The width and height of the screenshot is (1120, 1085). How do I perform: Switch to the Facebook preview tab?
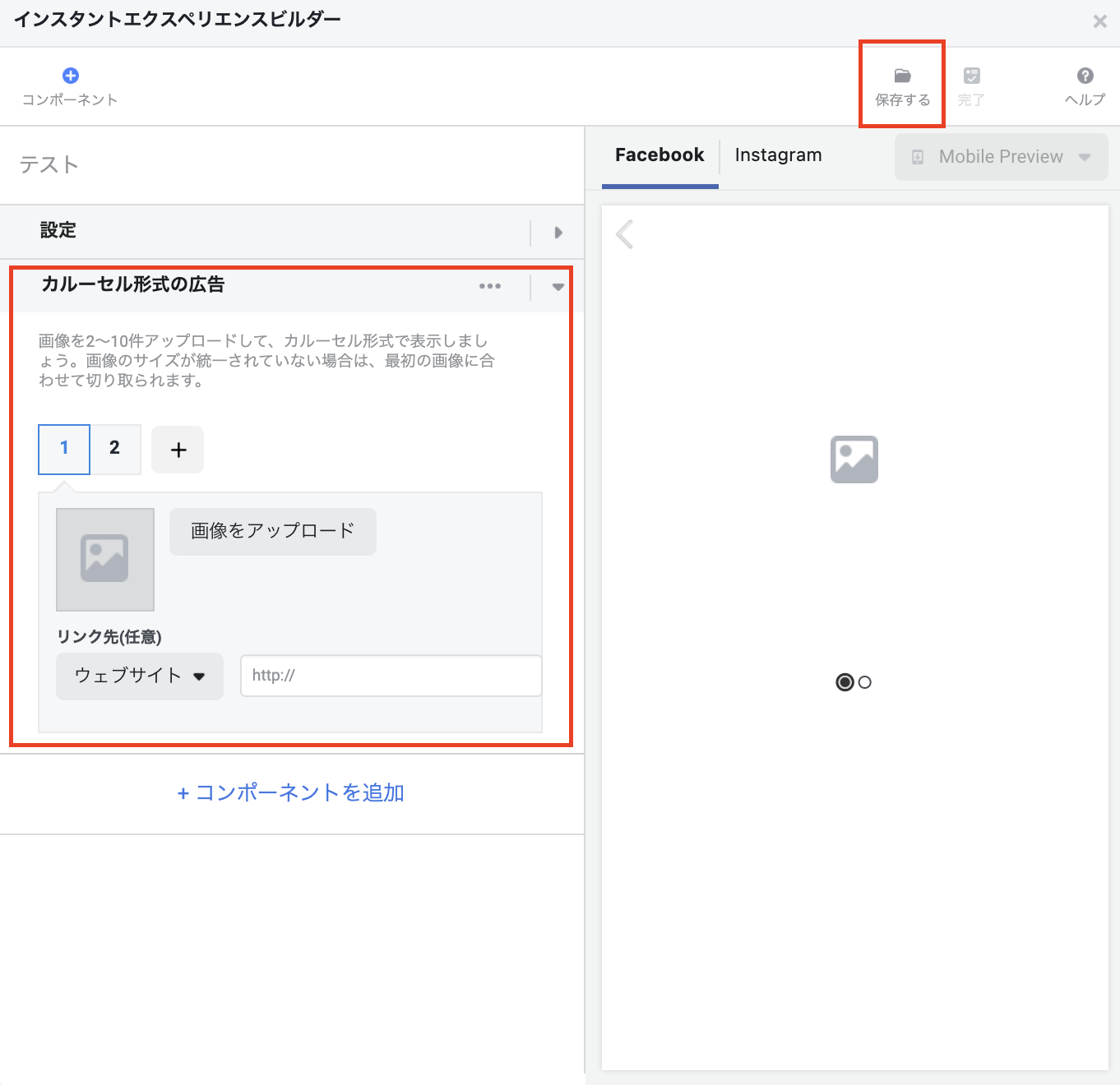(660, 155)
